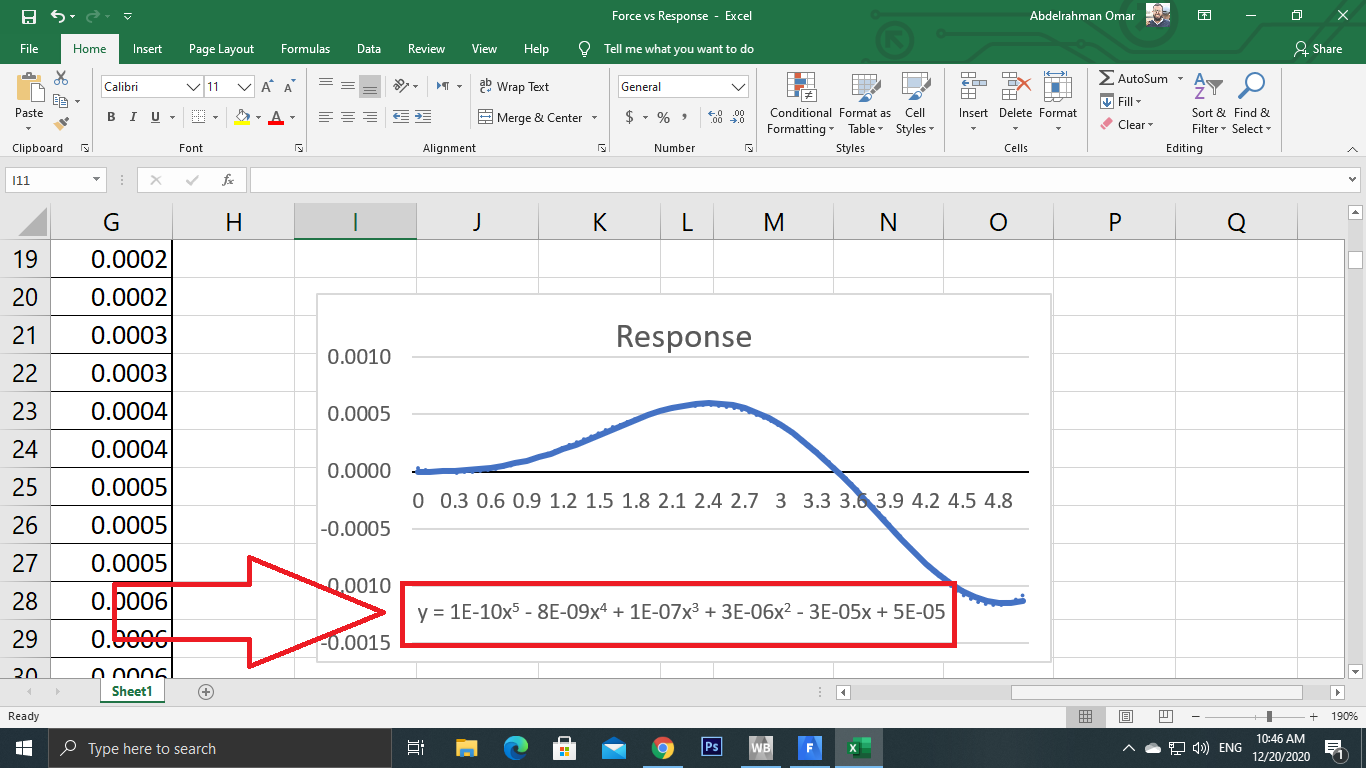Screen dimensions: 1366x768
Task: Switch to the Formulas tab
Action: click(x=305, y=48)
